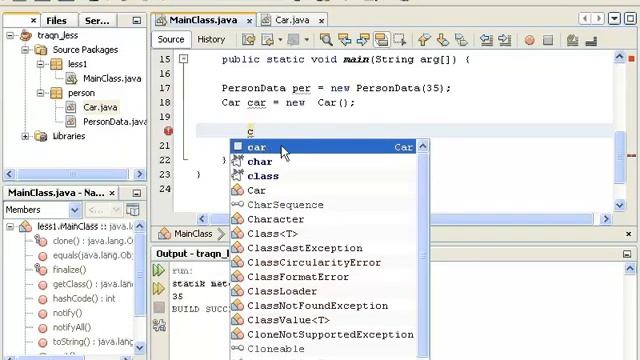The image size is (640, 360).
Task: Switch to Source view
Action: pyautogui.click(x=171, y=40)
